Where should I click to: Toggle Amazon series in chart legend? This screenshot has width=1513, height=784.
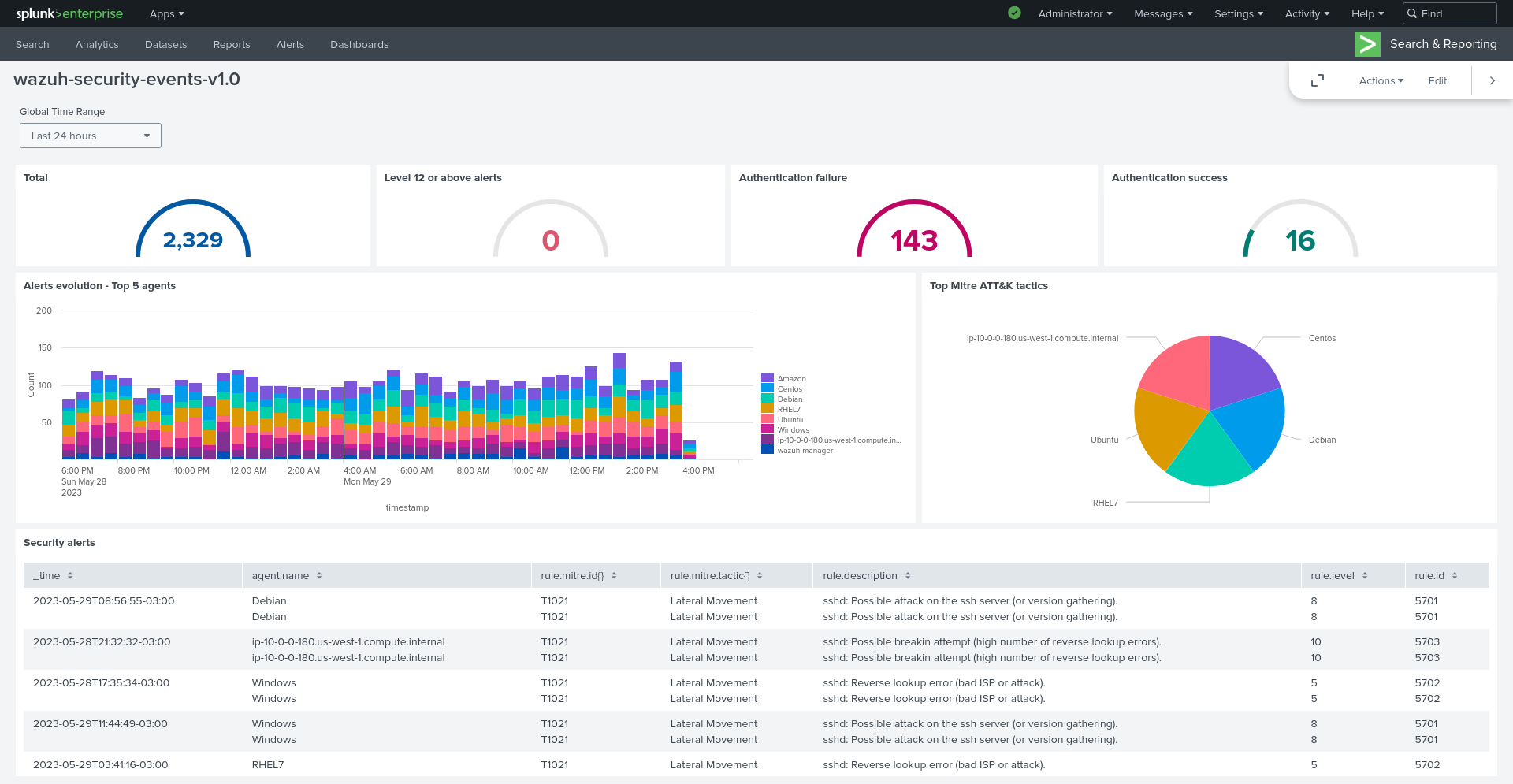click(x=791, y=379)
